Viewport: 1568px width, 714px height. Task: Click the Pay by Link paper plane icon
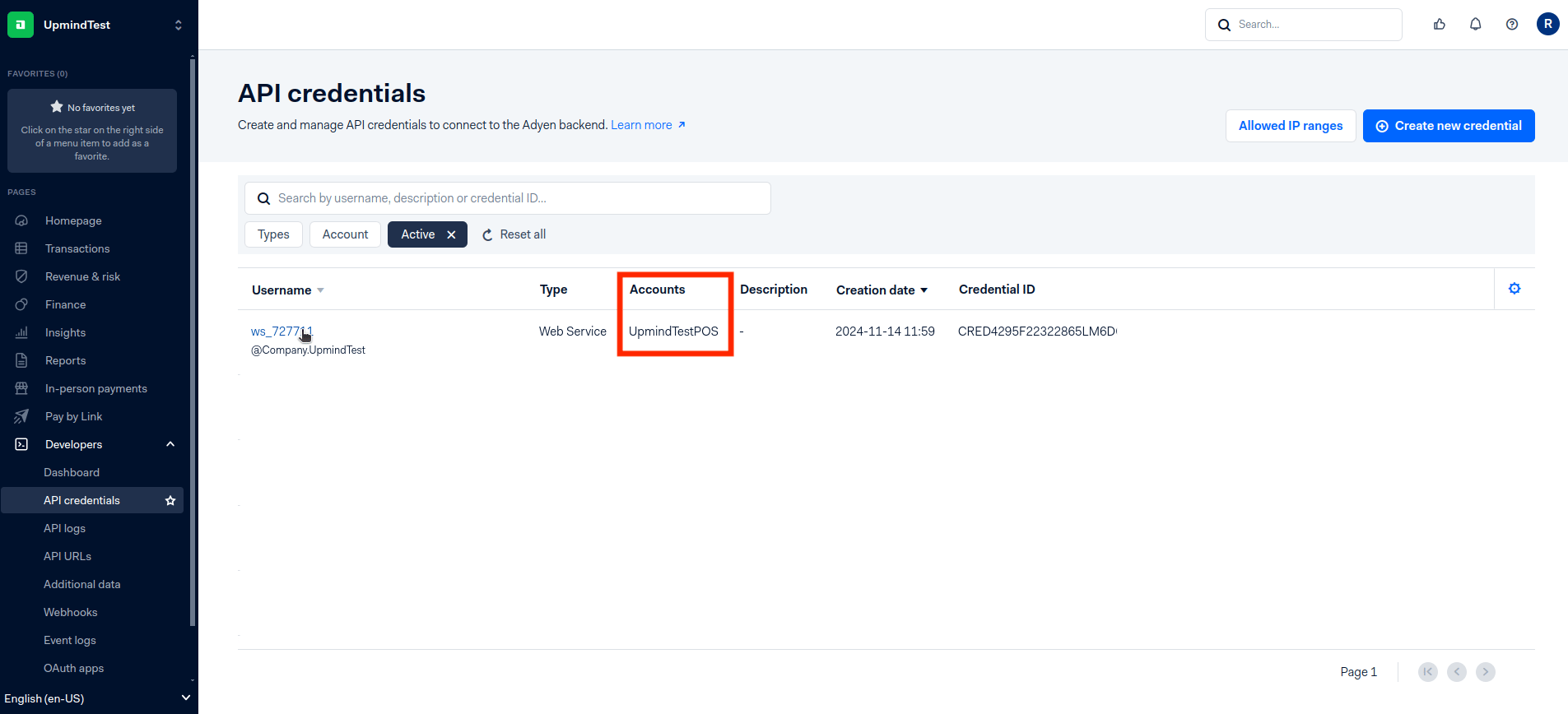point(21,416)
